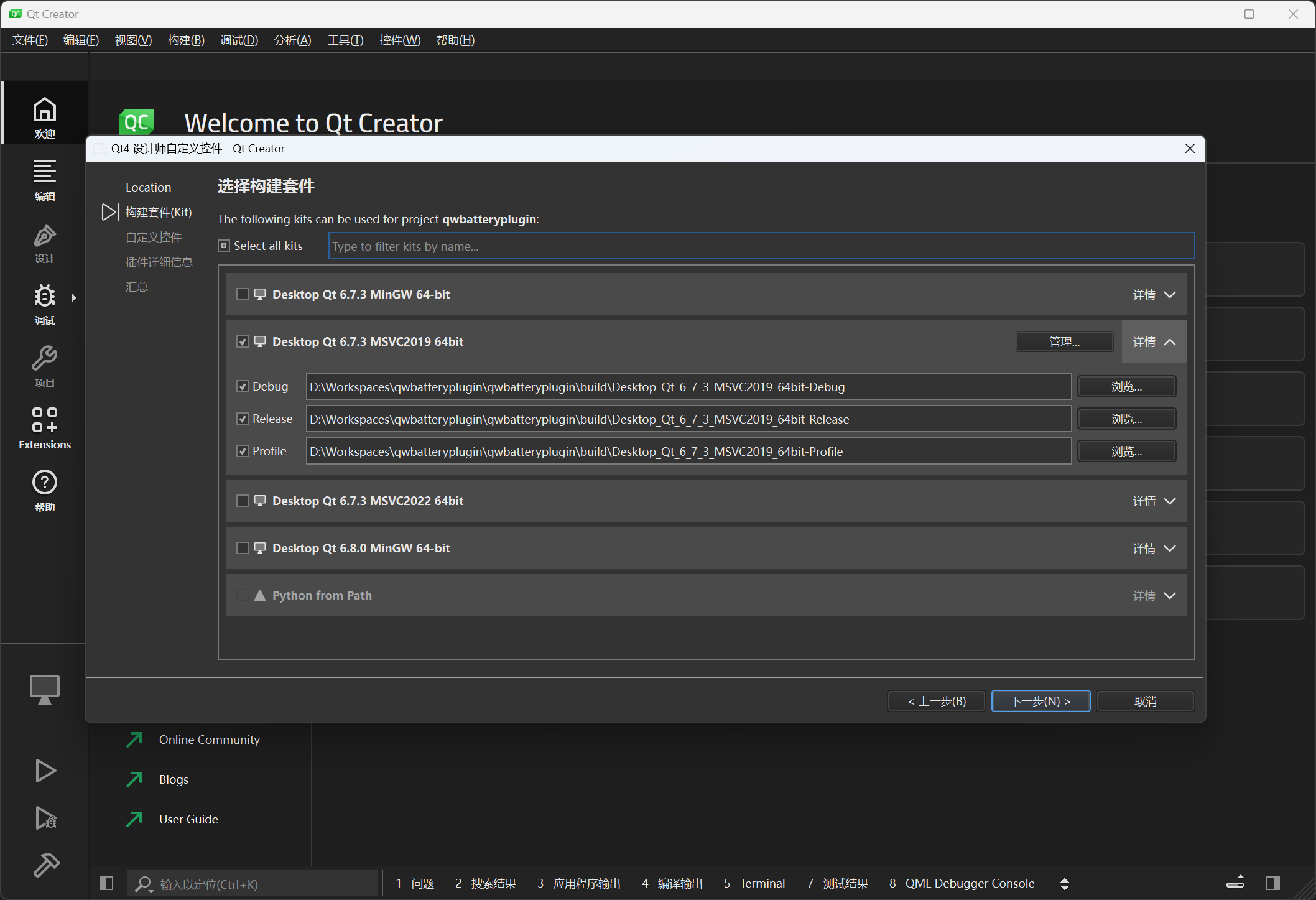
Task: Click the Online Community arrow icon
Action: pos(134,740)
